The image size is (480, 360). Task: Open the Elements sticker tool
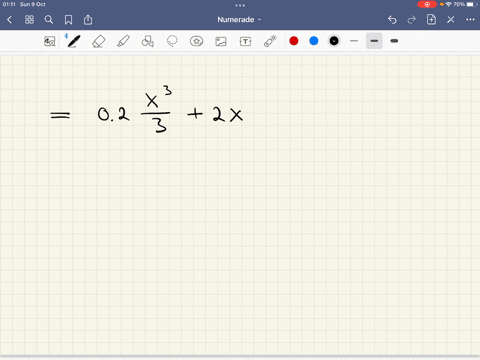pos(196,41)
